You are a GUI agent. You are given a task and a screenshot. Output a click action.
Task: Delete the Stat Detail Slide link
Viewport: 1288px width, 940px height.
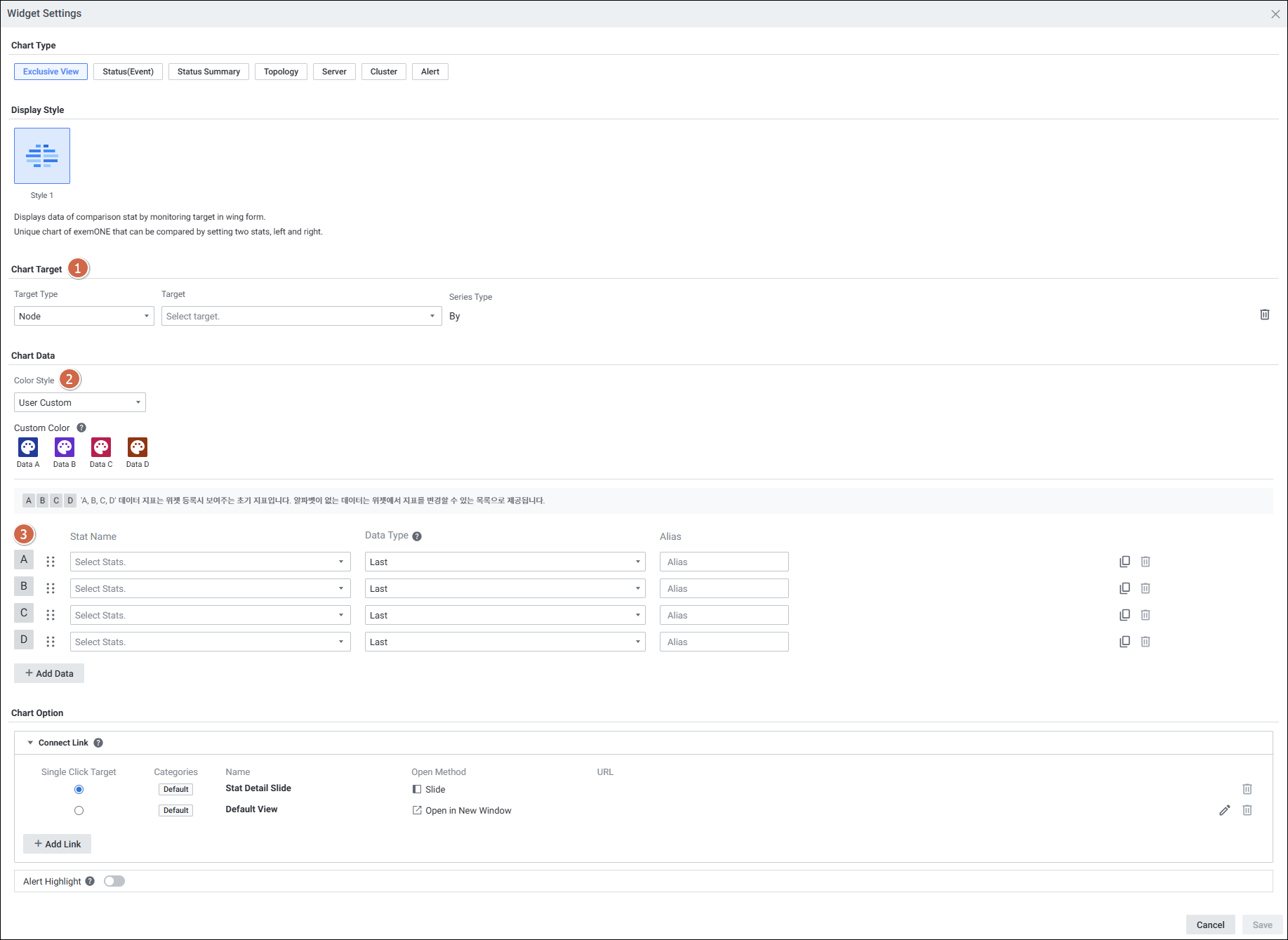1247,789
